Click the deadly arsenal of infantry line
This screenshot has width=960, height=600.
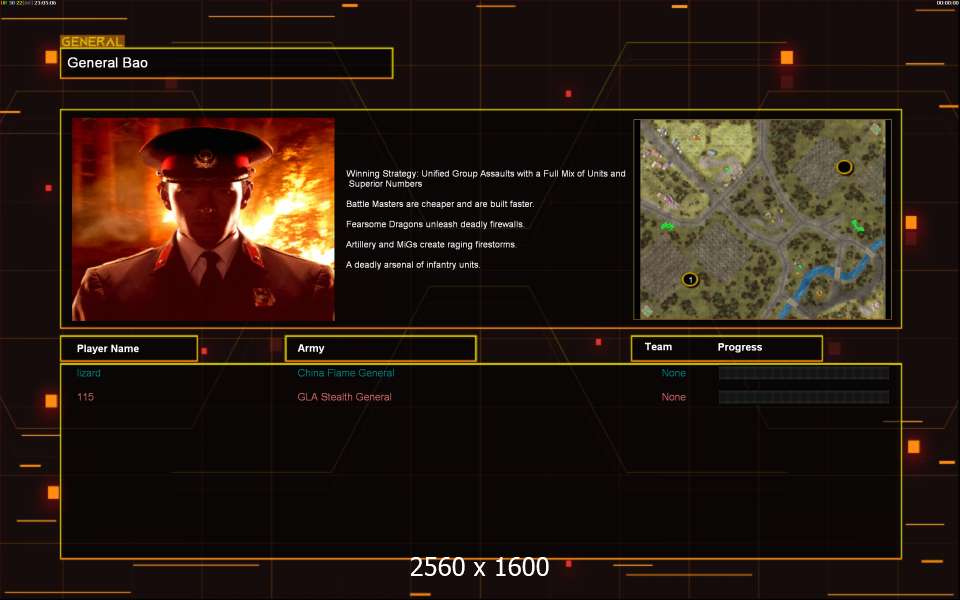(x=413, y=264)
